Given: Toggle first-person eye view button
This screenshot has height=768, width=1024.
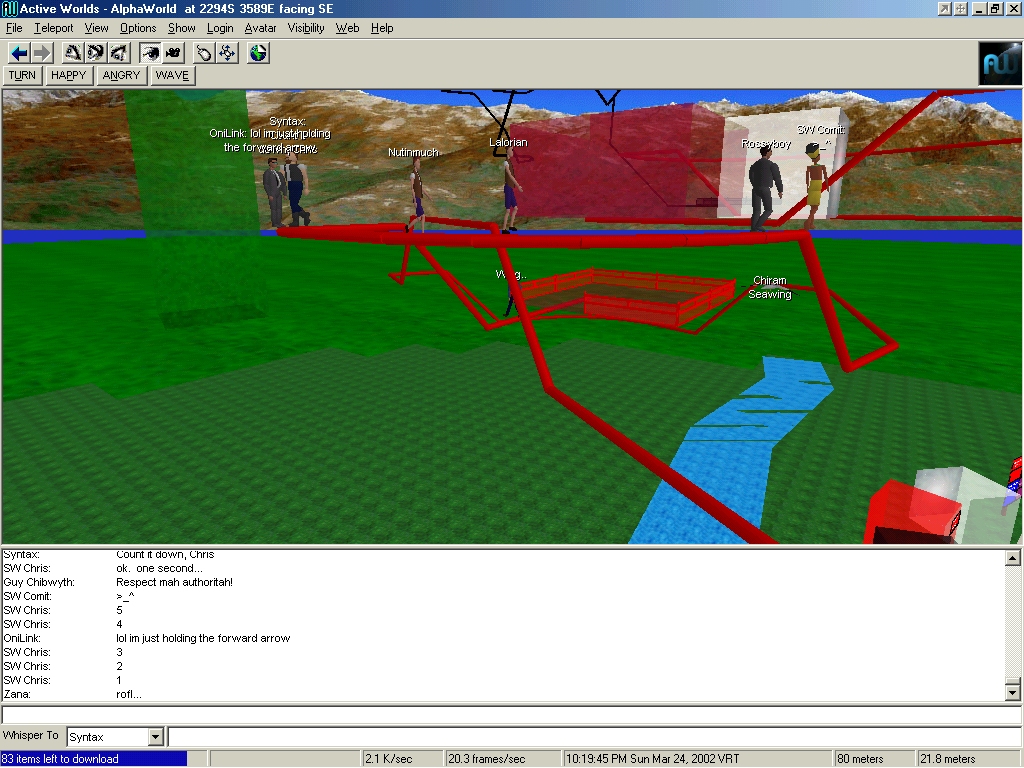Looking at the screenshot, I should coord(150,53).
